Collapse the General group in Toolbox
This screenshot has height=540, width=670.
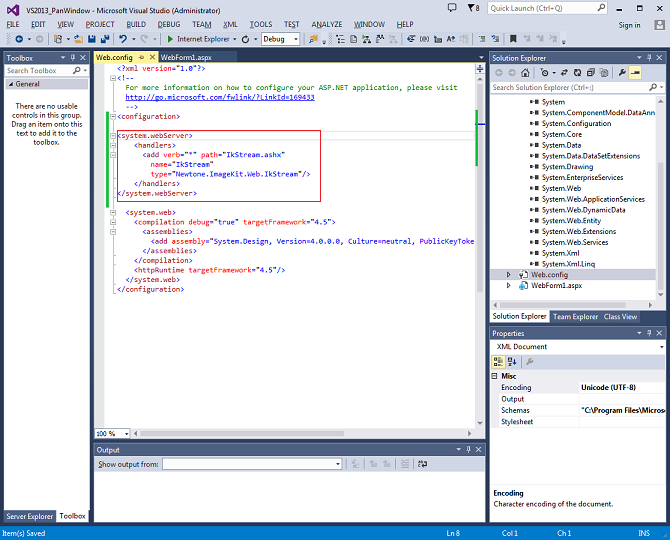point(11,84)
